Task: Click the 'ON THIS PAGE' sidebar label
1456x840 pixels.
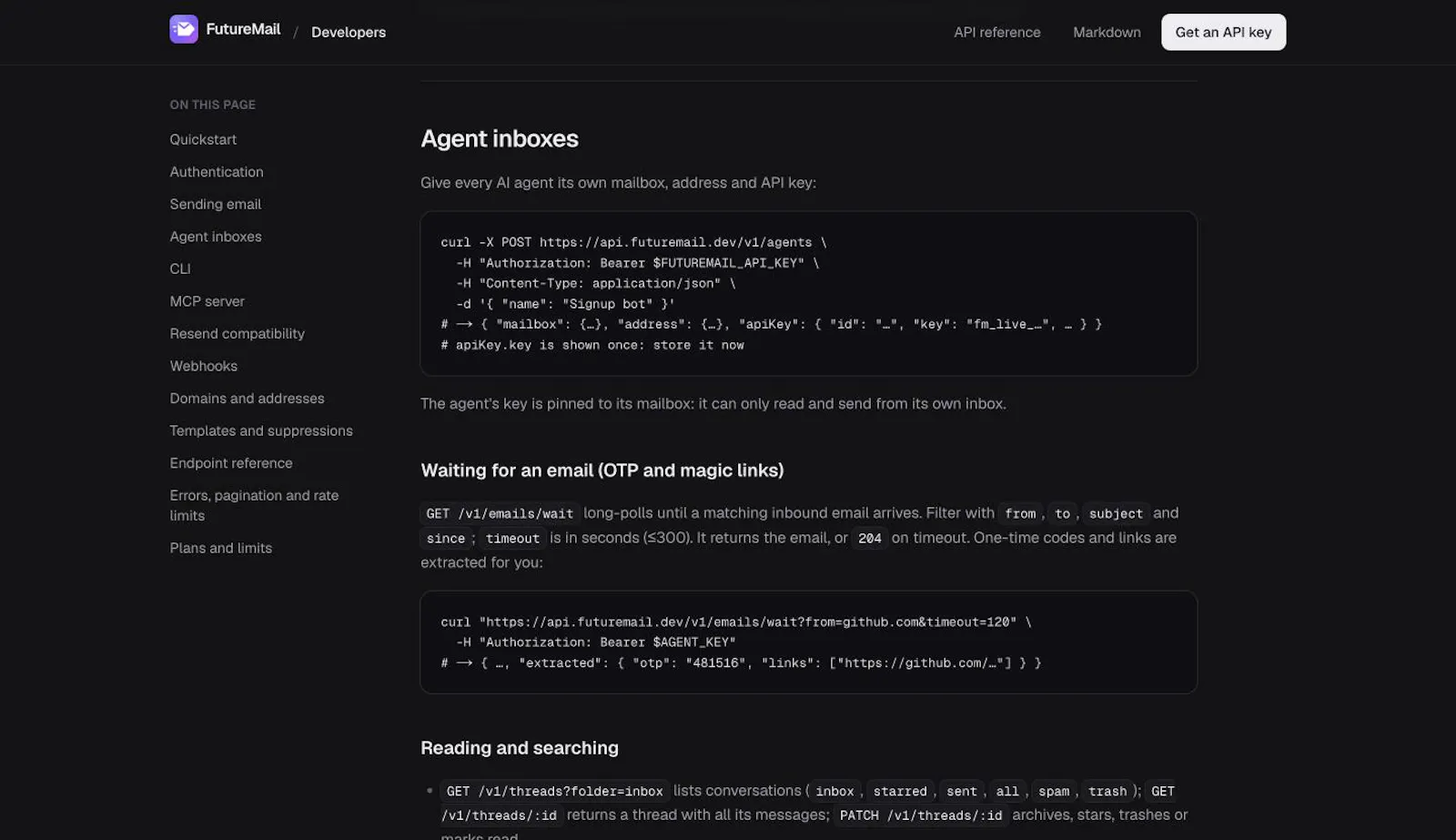Action: [x=213, y=105]
